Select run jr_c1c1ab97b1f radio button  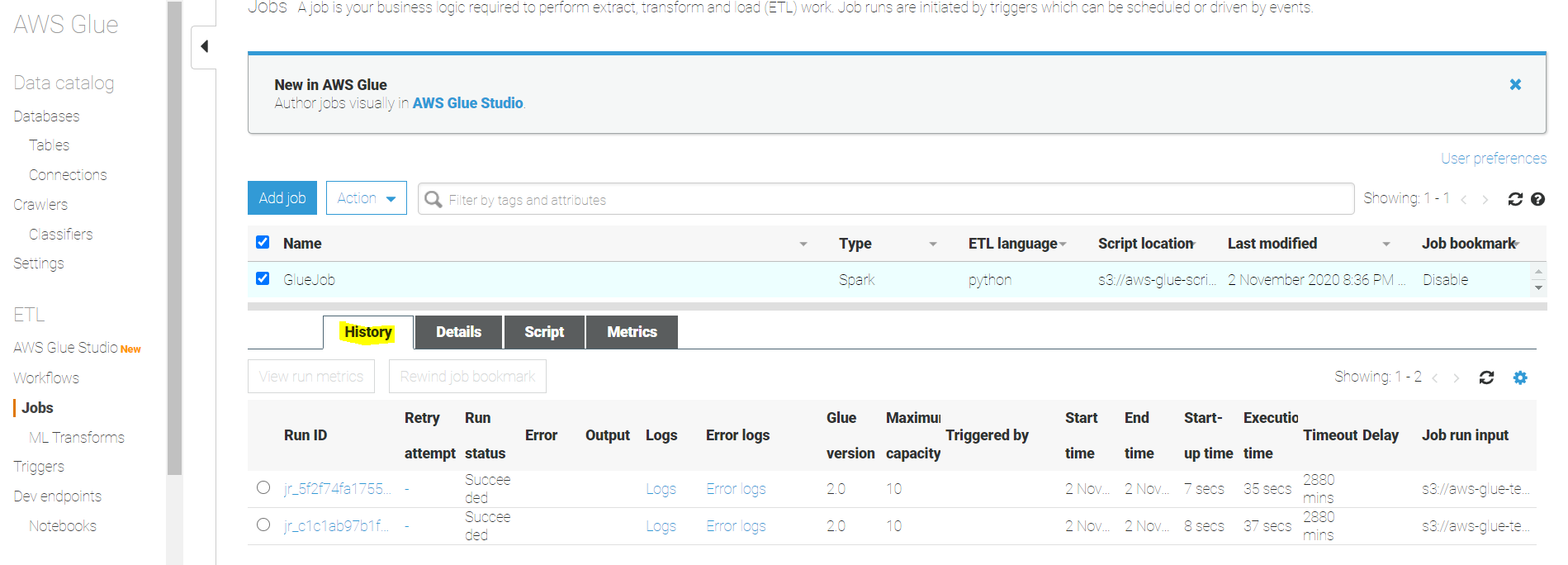263,525
